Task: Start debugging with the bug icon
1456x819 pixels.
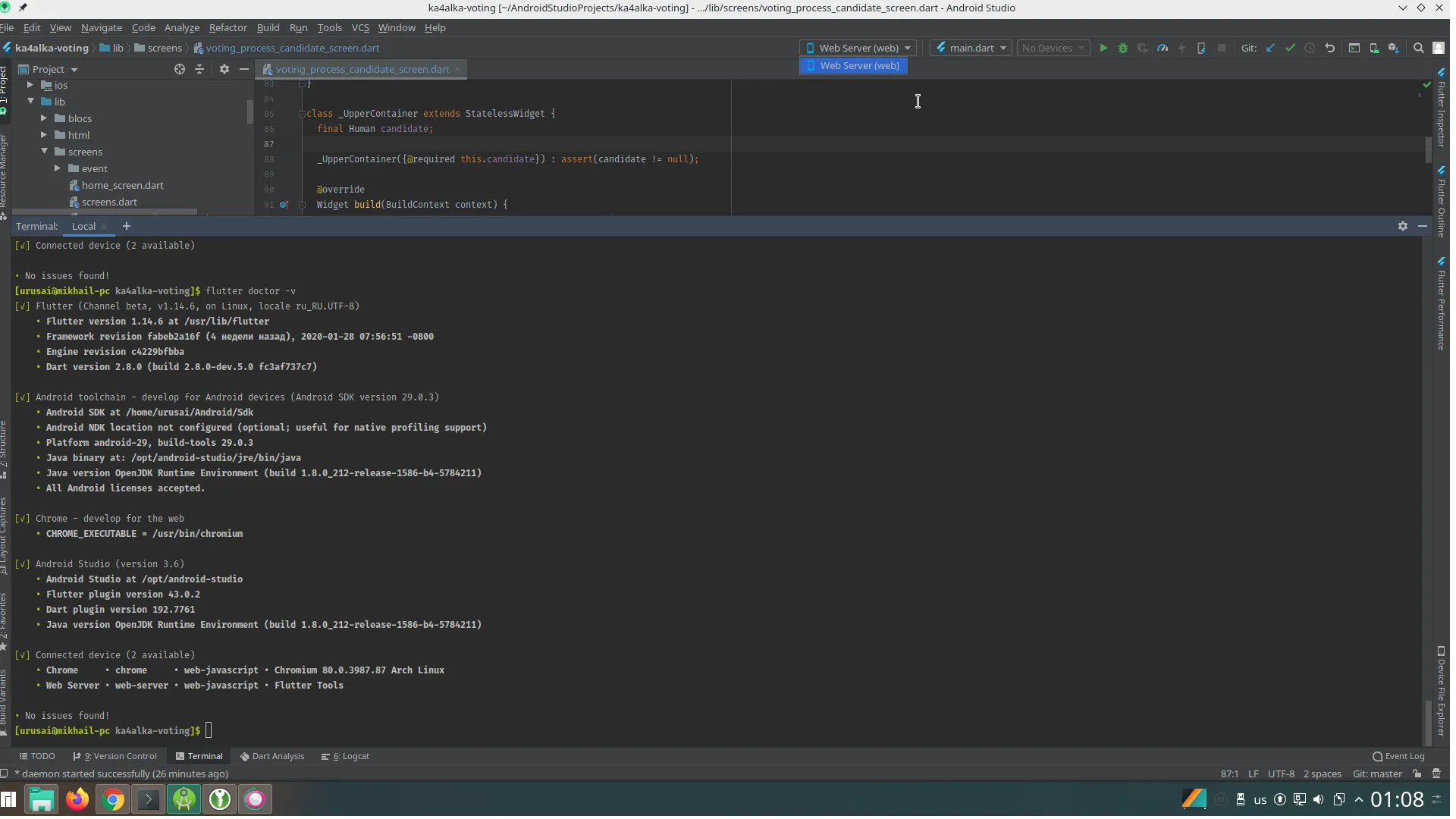Action: [1123, 48]
